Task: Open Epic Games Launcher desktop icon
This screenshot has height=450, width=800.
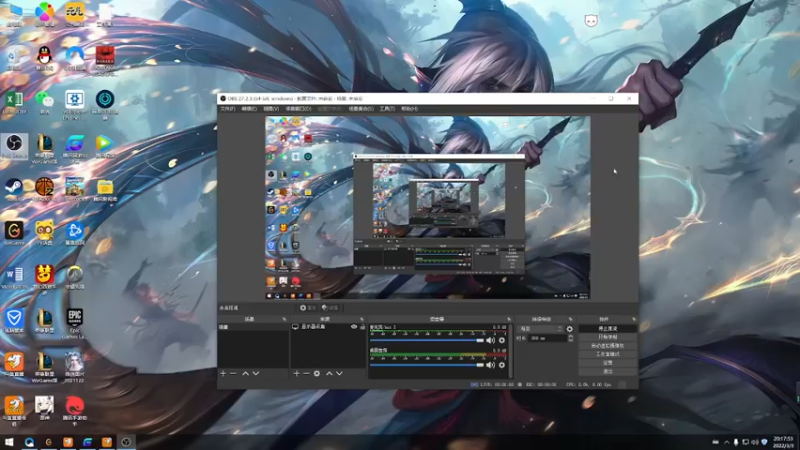Action: click(x=74, y=322)
